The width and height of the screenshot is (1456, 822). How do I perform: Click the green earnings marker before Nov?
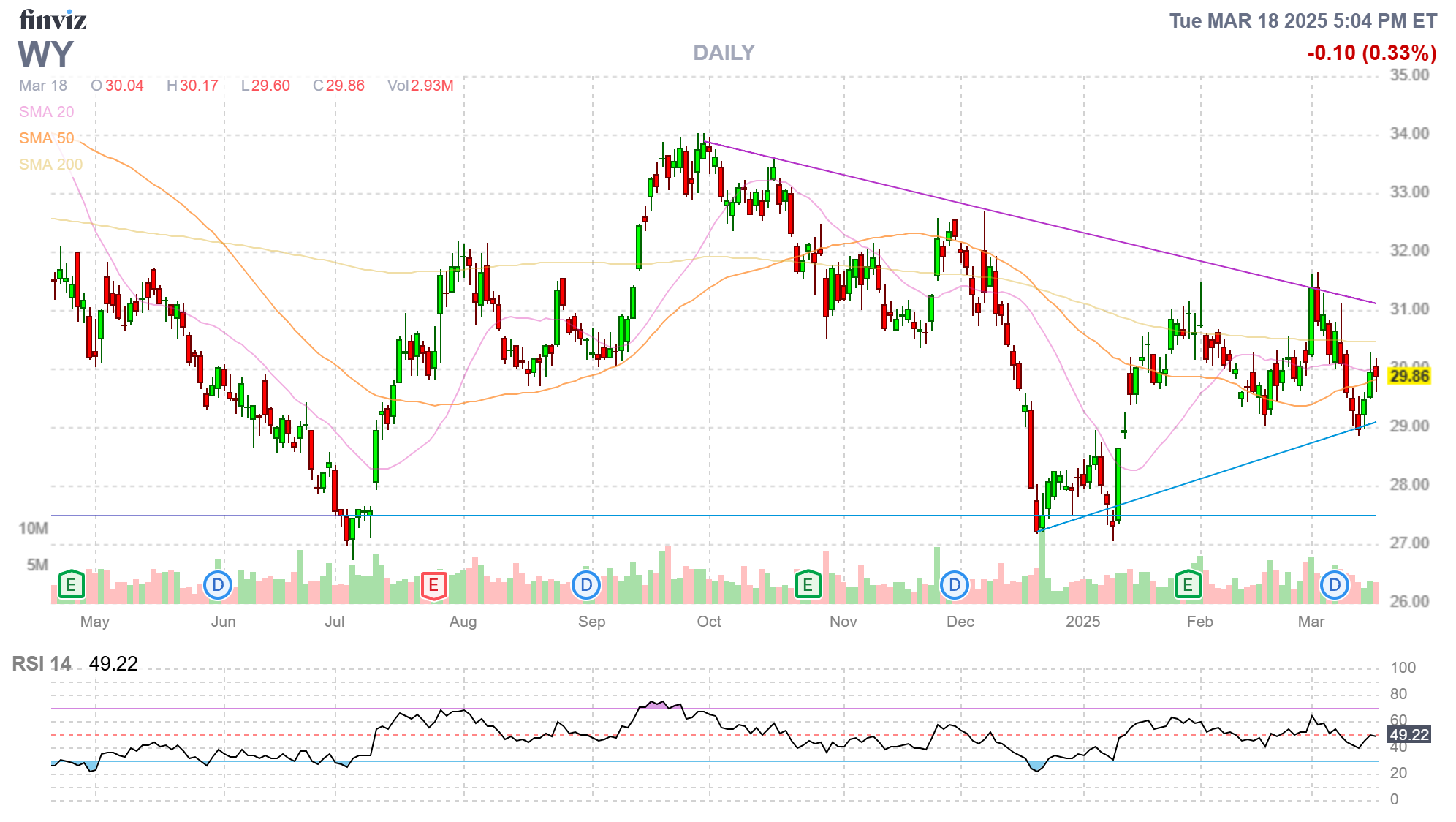[808, 585]
